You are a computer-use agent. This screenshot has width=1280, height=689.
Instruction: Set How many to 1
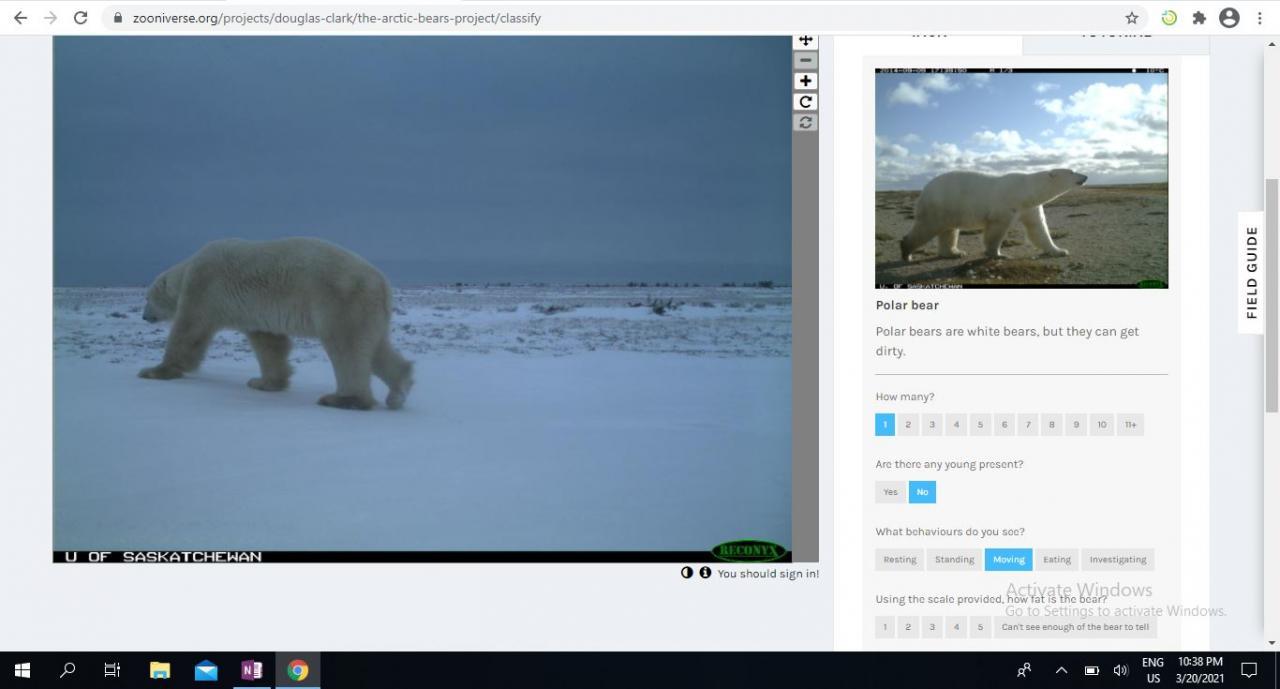[885, 424]
